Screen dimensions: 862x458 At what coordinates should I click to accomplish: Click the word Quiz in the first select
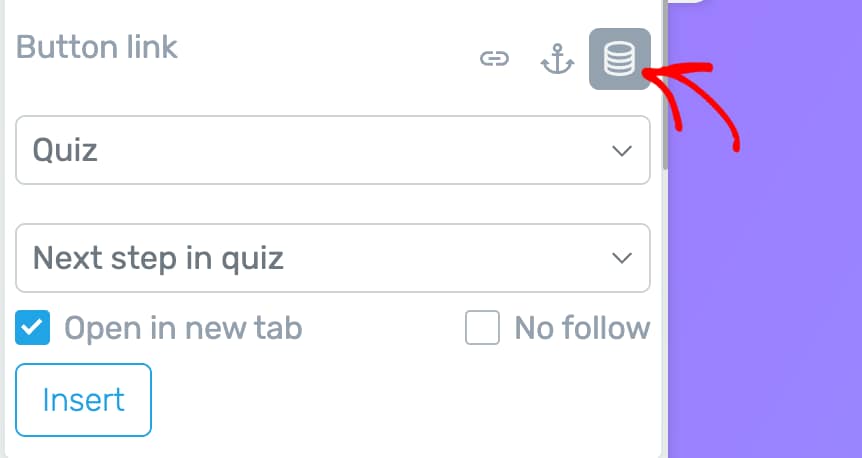[x=66, y=151]
